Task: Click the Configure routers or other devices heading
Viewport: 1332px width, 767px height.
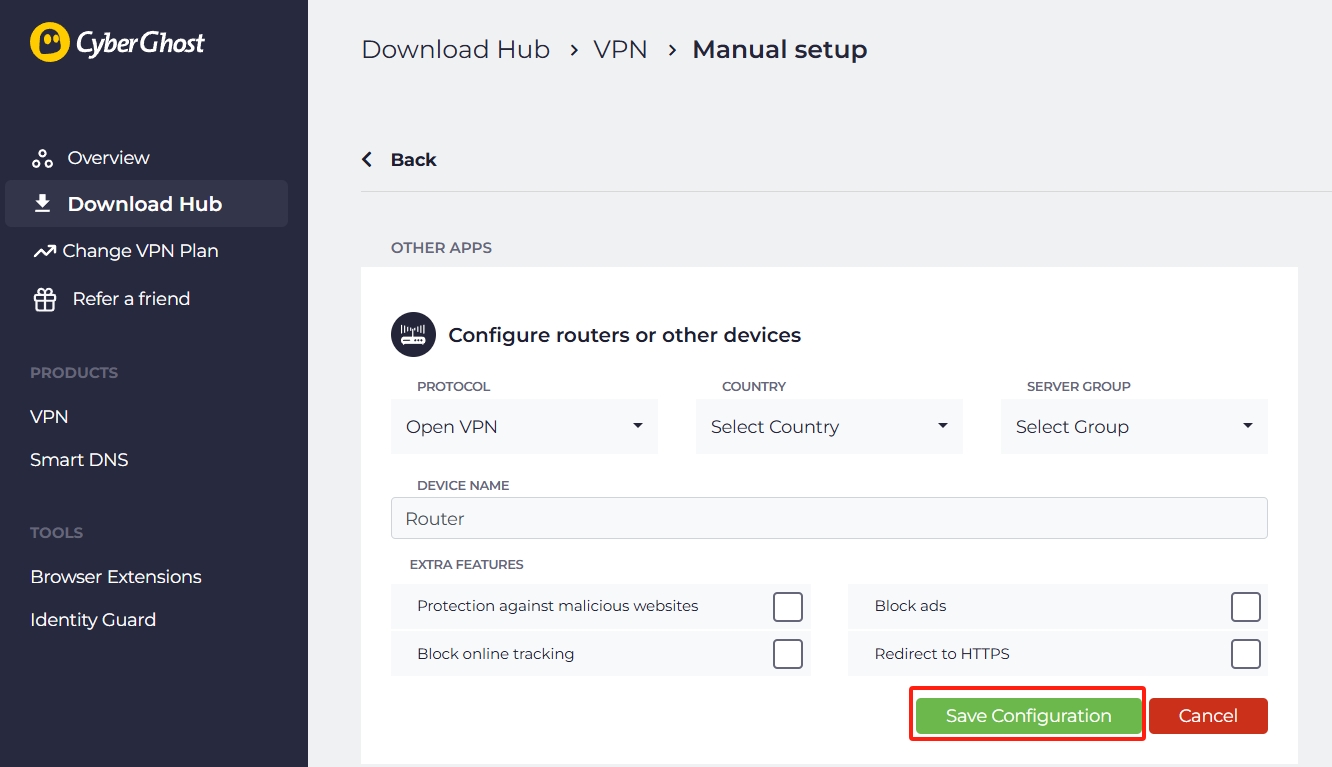Action: point(624,335)
